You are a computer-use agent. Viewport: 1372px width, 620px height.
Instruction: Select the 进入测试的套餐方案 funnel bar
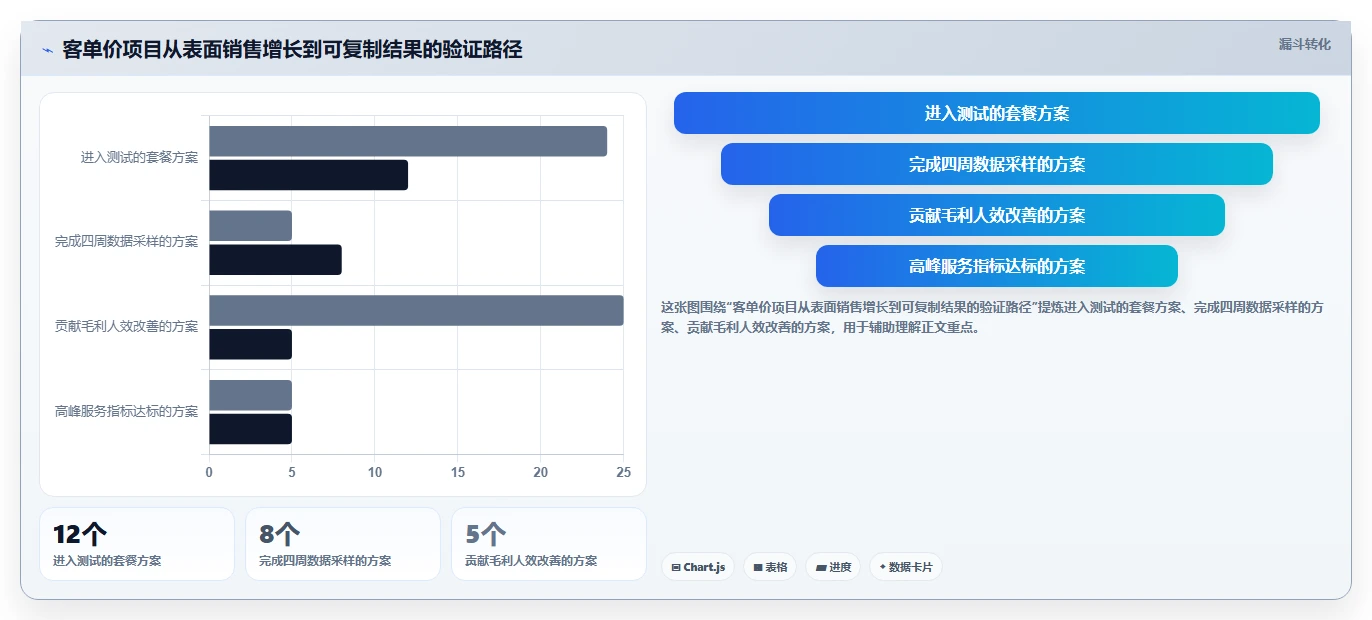[x=996, y=113]
